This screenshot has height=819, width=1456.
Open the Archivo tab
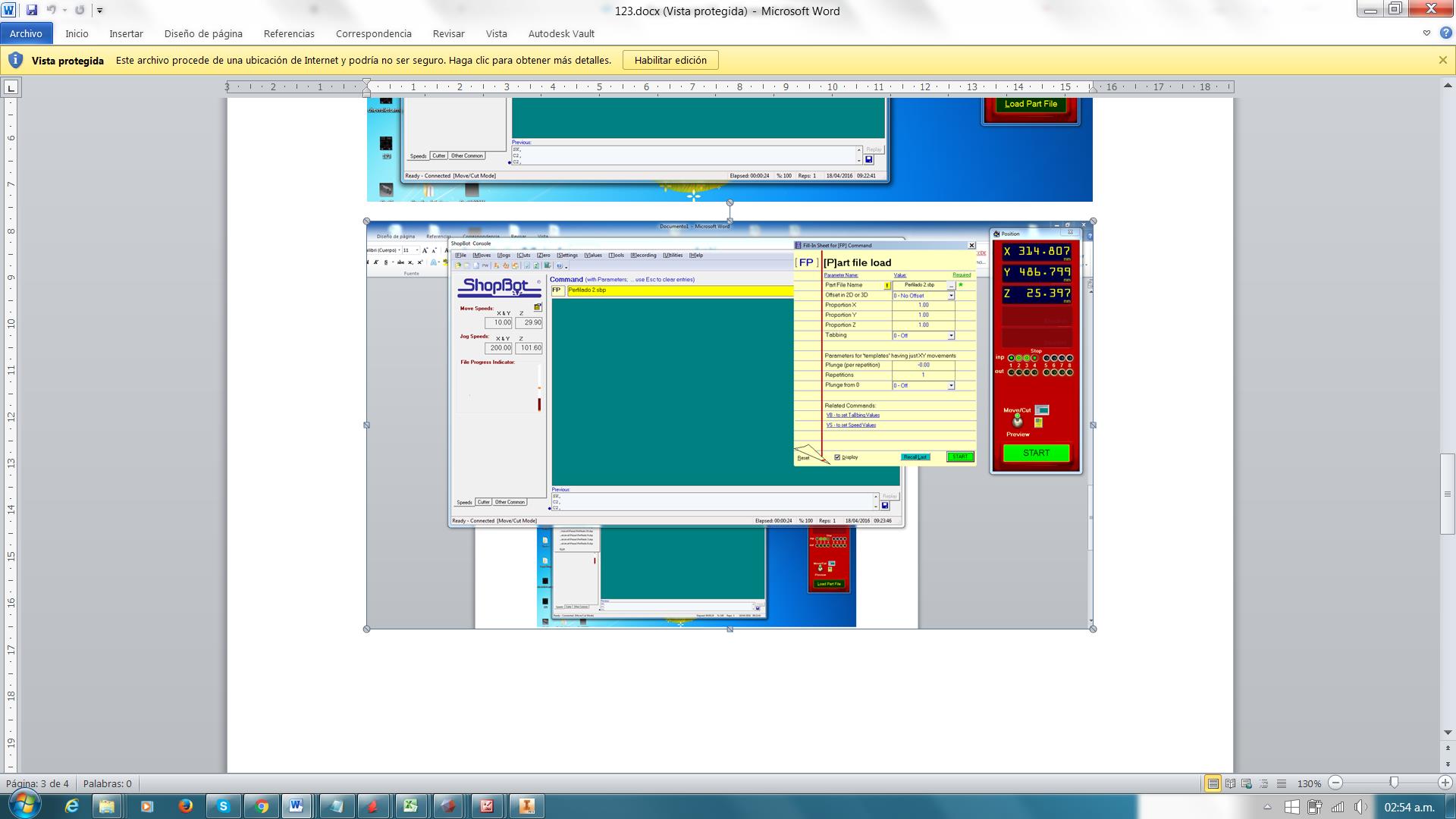click(26, 33)
